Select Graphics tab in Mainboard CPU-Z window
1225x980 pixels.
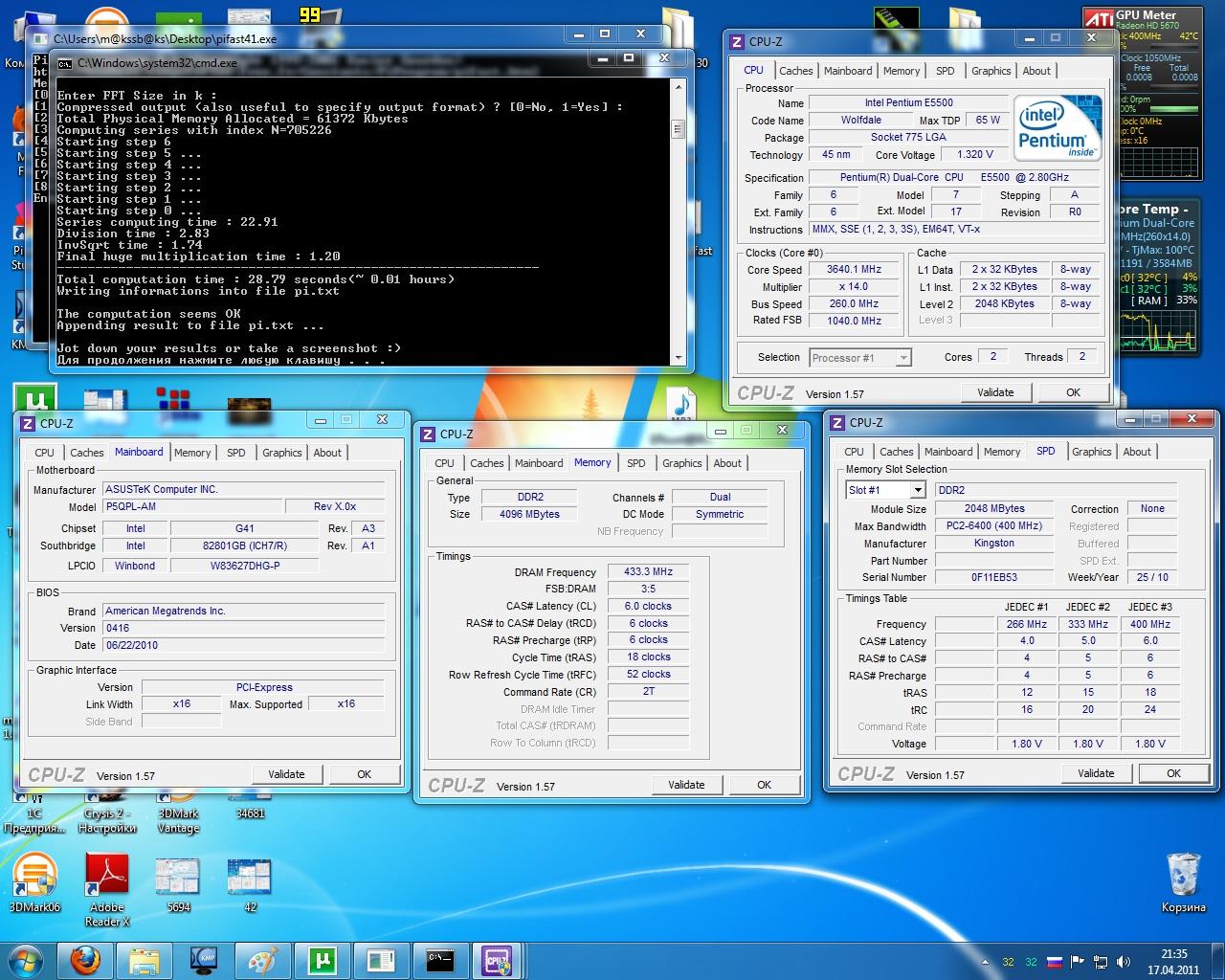click(281, 453)
